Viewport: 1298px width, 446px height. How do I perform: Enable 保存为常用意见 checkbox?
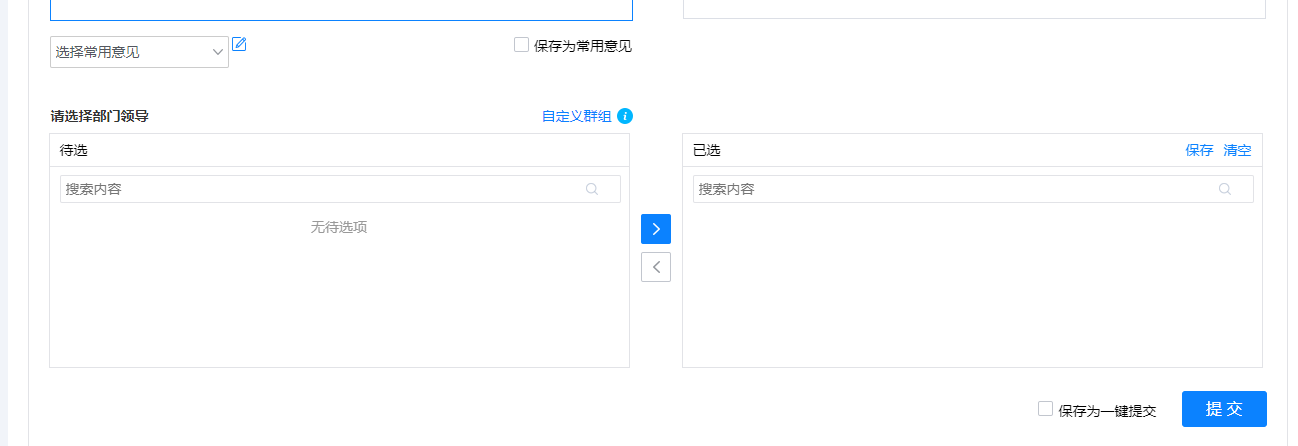[x=521, y=45]
